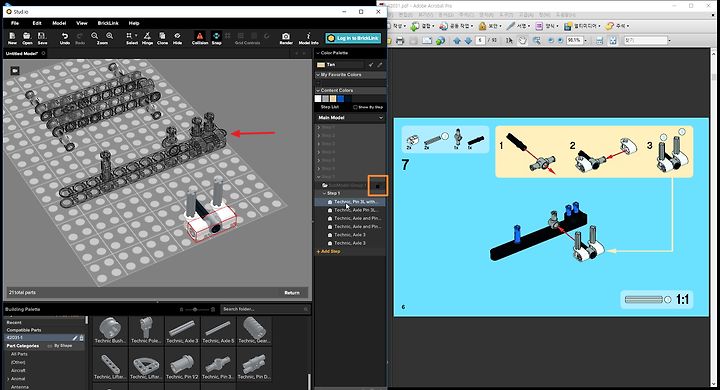Click the checkmark icon beside Tan color
Viewport: 720px width, 390px height.
coord(371,65)
